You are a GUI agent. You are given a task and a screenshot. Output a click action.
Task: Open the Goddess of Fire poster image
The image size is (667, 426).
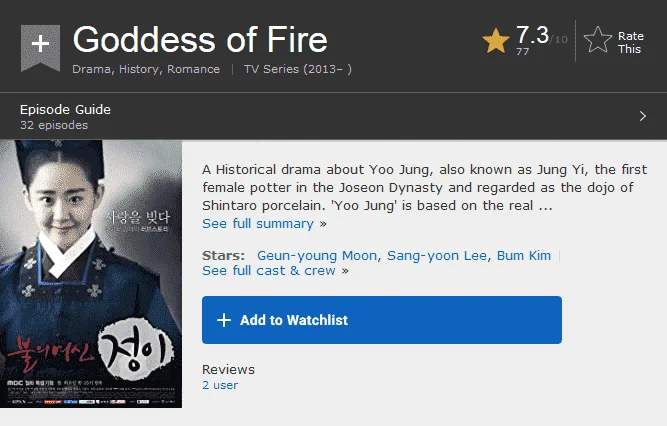[x=91, y=274]
